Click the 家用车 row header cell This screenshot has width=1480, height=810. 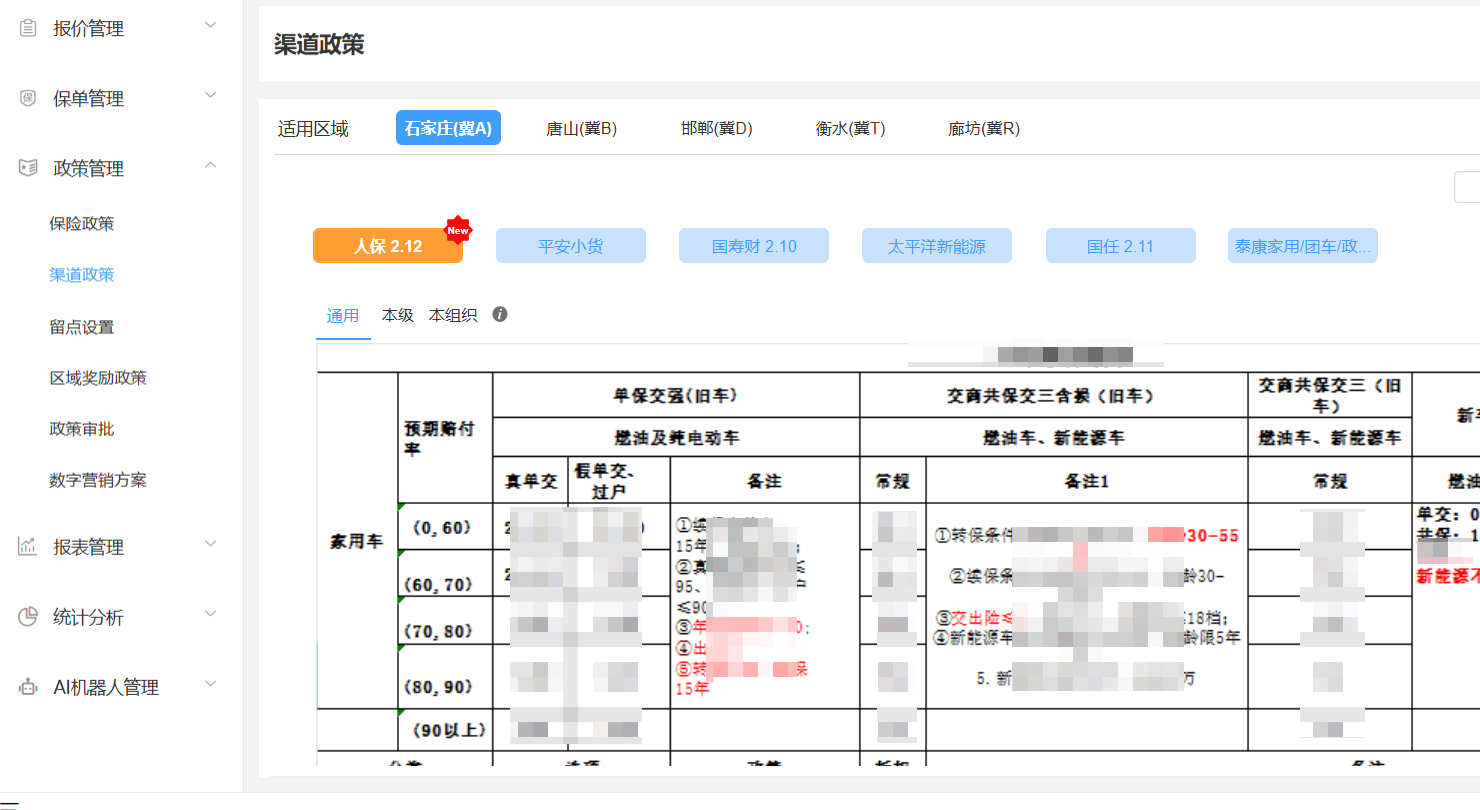[x=357, y=541]
